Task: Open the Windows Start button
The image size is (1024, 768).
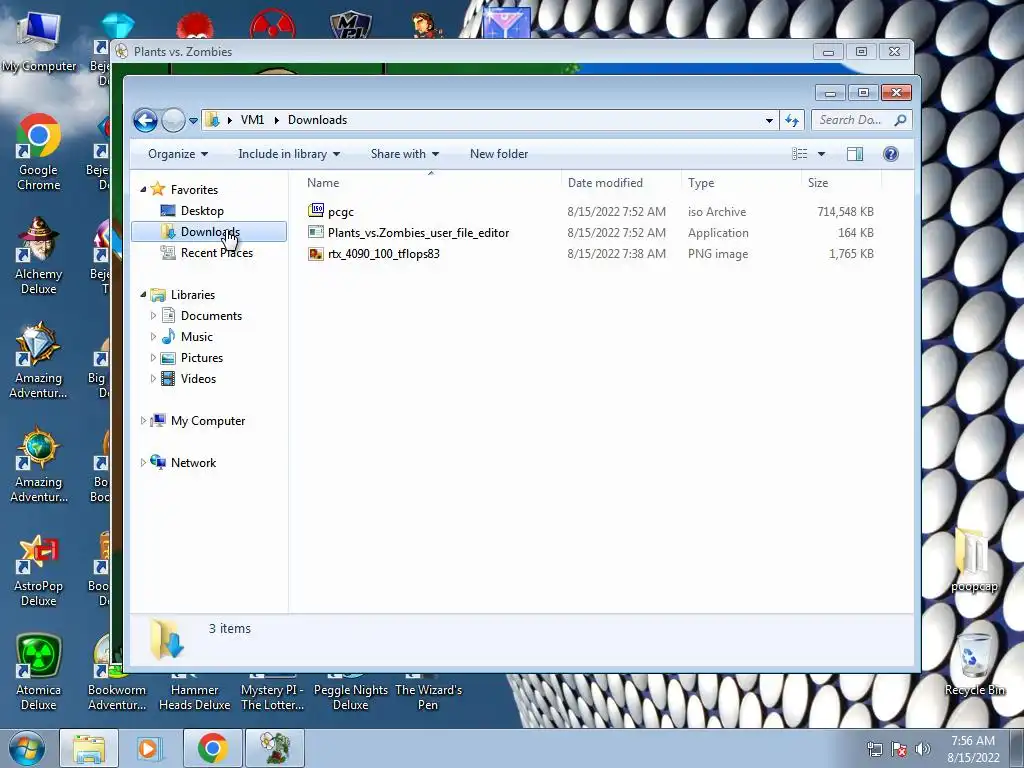Action: click(x=27, y=748)
